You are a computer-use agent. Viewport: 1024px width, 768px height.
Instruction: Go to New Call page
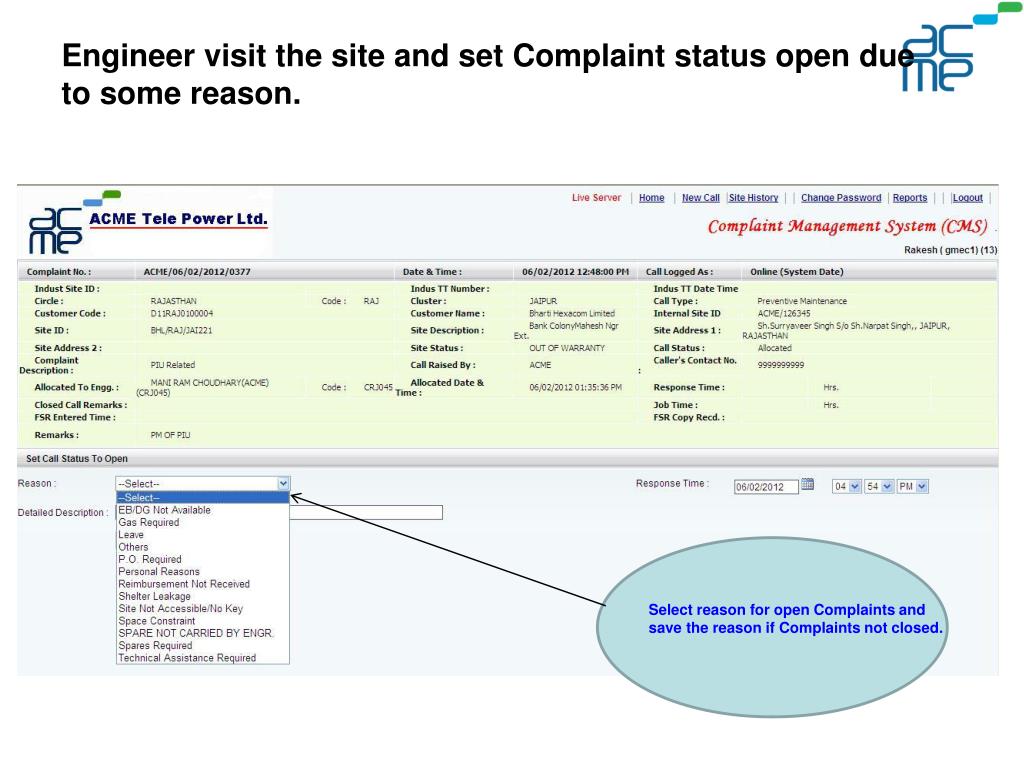click(x=700, y=198)
